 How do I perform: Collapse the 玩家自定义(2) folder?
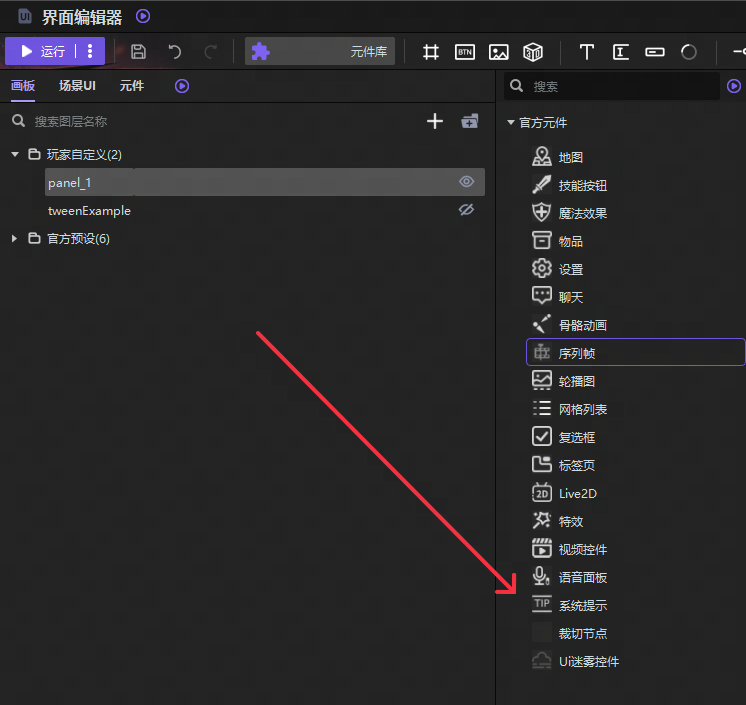tap(15, 154)
